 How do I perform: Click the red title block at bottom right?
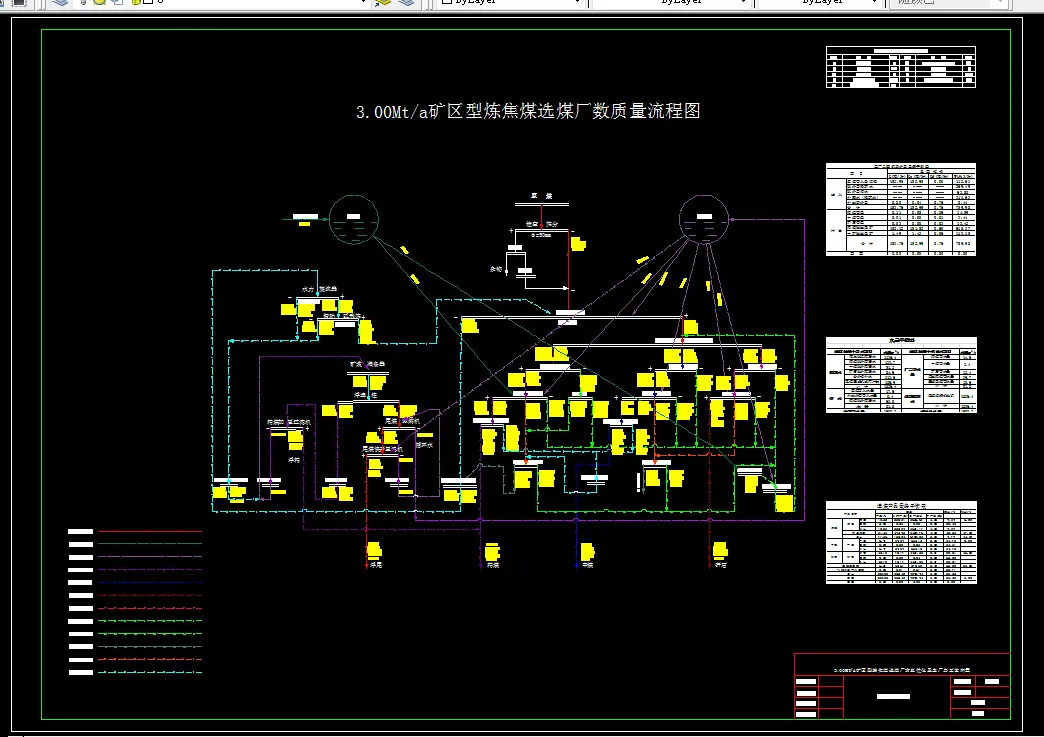[902, 686]
